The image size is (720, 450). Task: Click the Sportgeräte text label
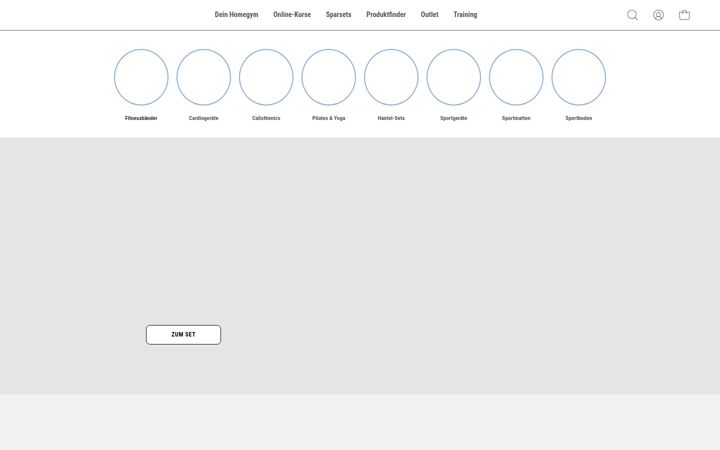click(453, 118)
